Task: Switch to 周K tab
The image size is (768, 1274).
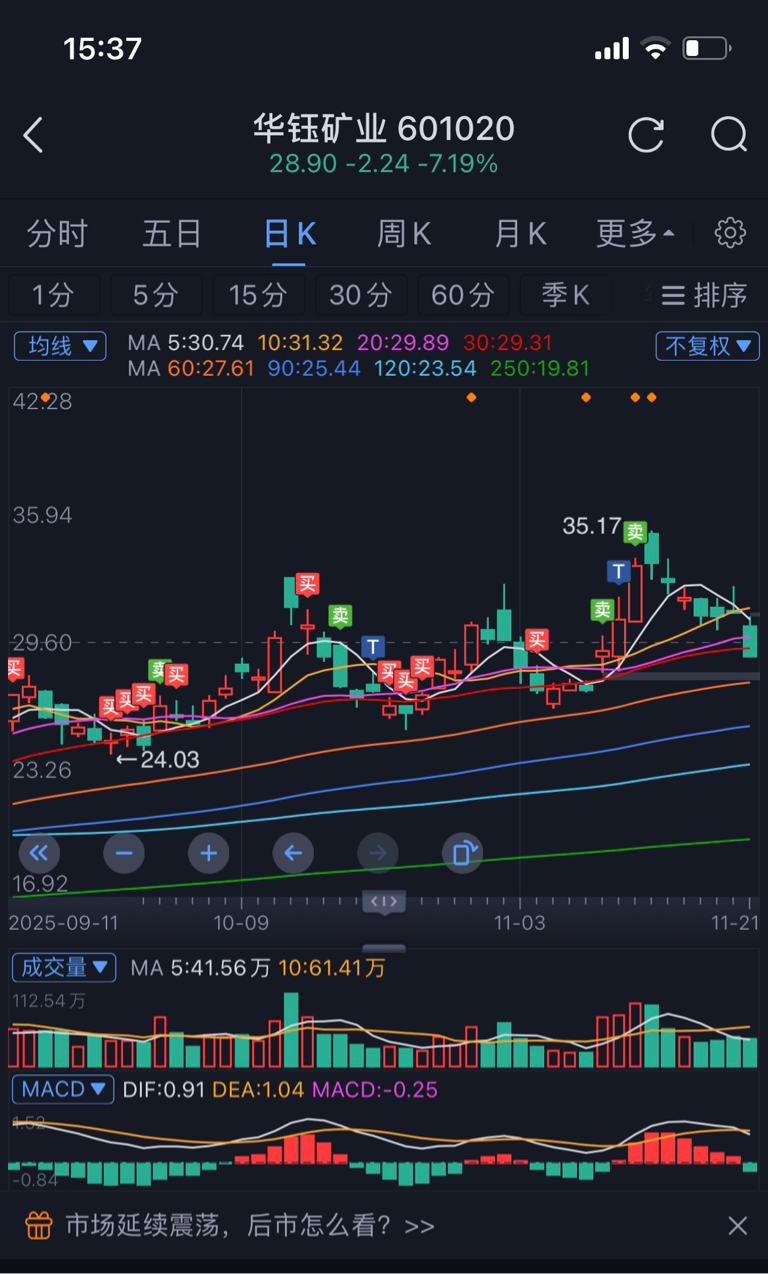Action: pos(404,234)
